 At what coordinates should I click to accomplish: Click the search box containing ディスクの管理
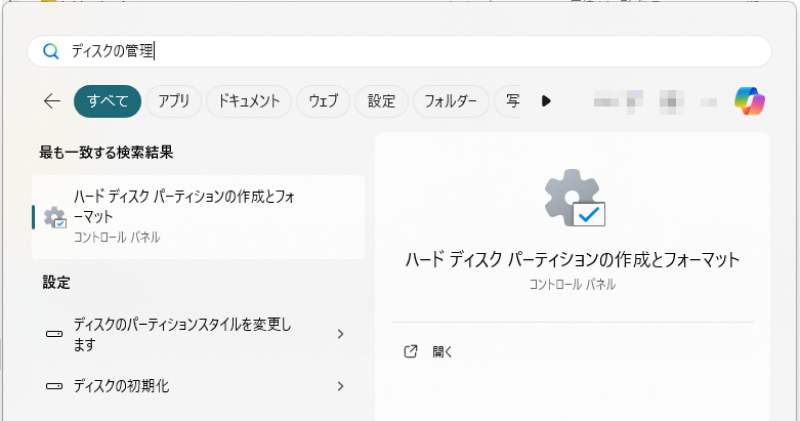coord(399,51)
